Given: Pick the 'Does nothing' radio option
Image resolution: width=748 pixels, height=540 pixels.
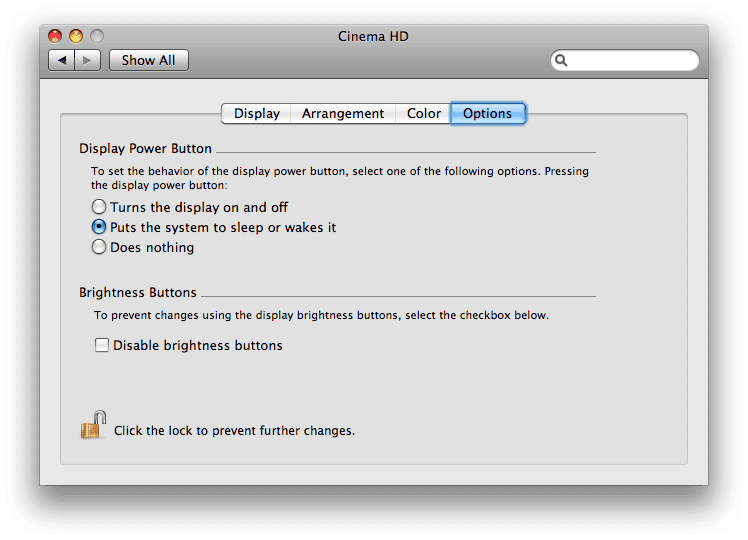Looking at the screenshot, I should tap(99, 247).
